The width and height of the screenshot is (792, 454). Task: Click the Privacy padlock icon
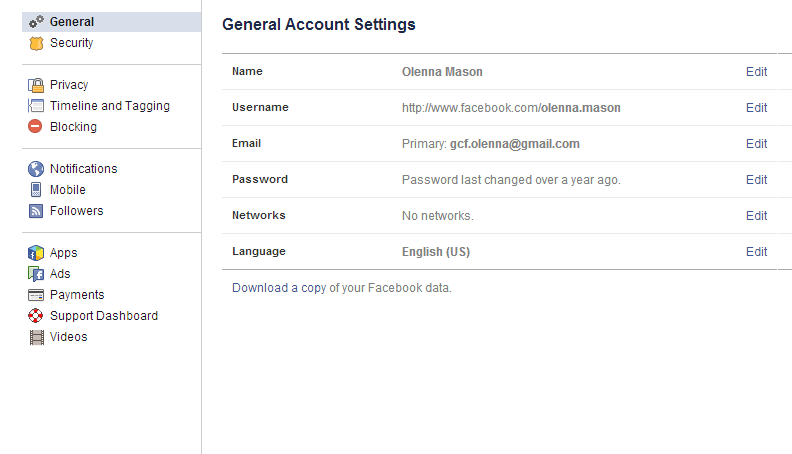pyautogui.click(x=36, y=85)
